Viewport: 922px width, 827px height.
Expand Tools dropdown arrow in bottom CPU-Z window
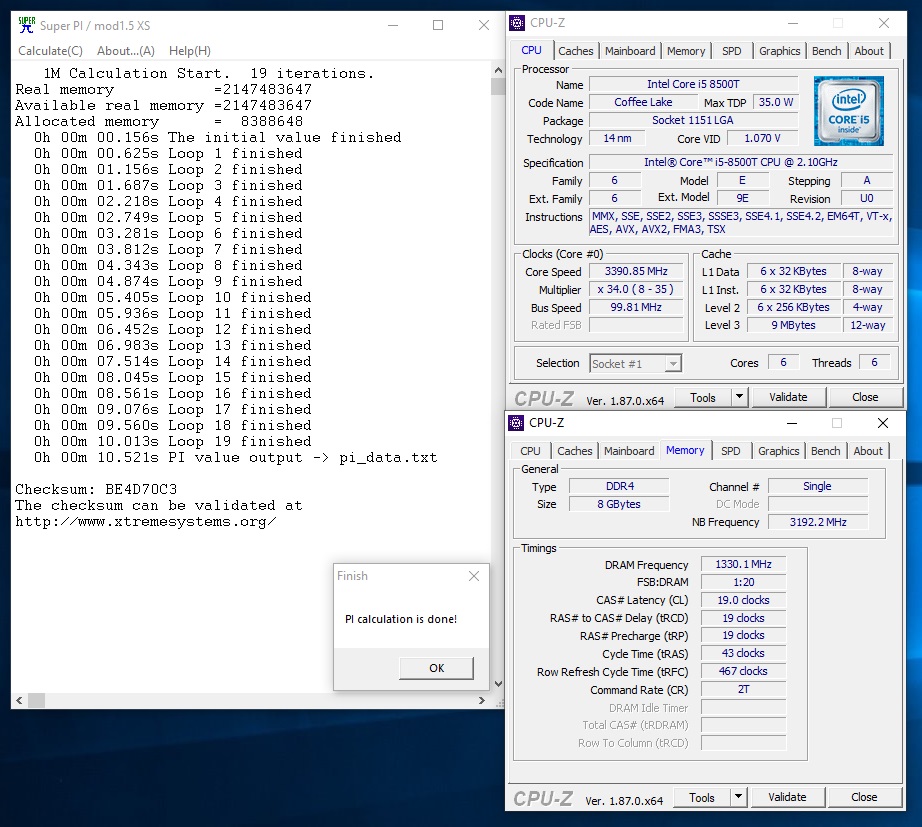click(738, 797)
